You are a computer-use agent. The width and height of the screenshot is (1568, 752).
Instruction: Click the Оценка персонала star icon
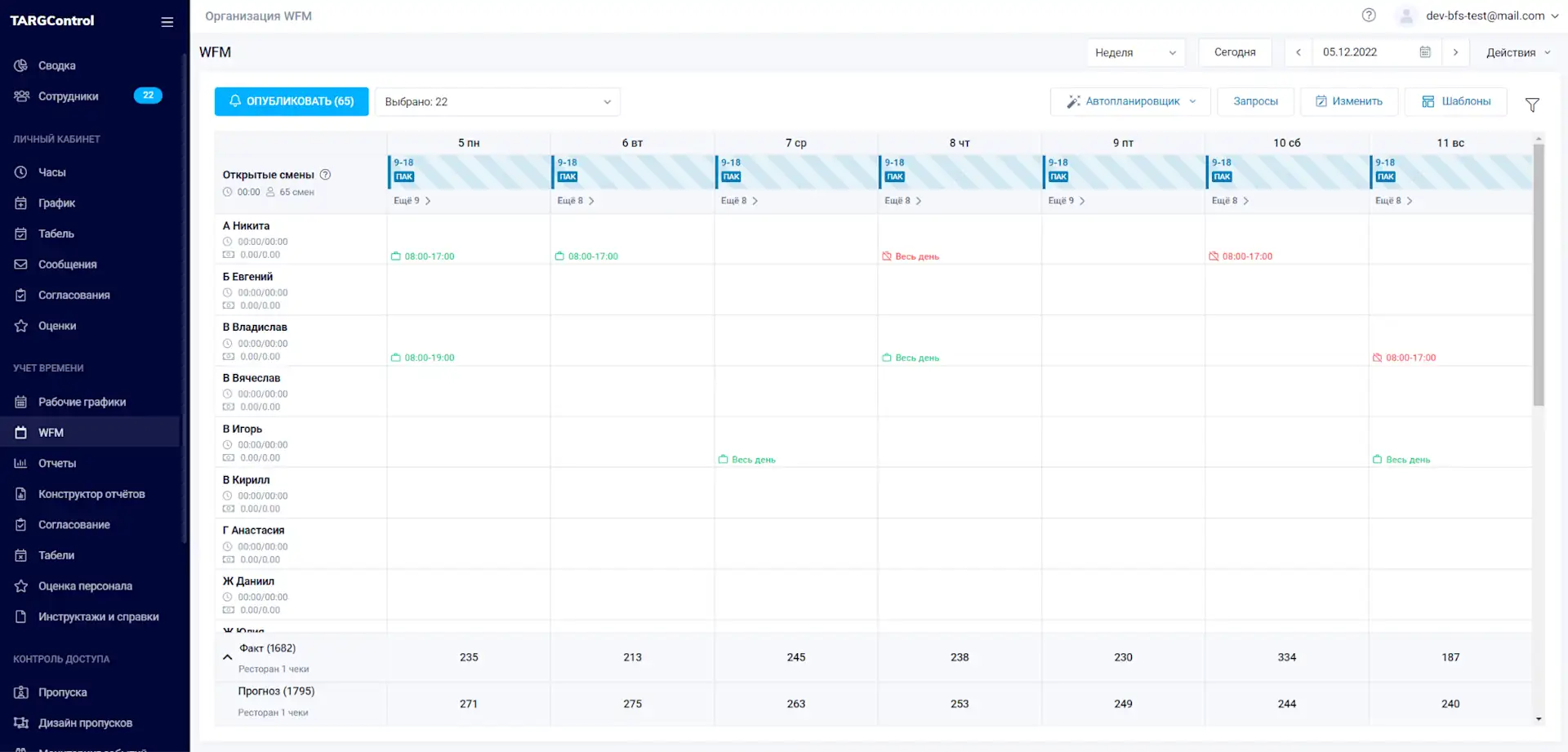tap(21, 586)
